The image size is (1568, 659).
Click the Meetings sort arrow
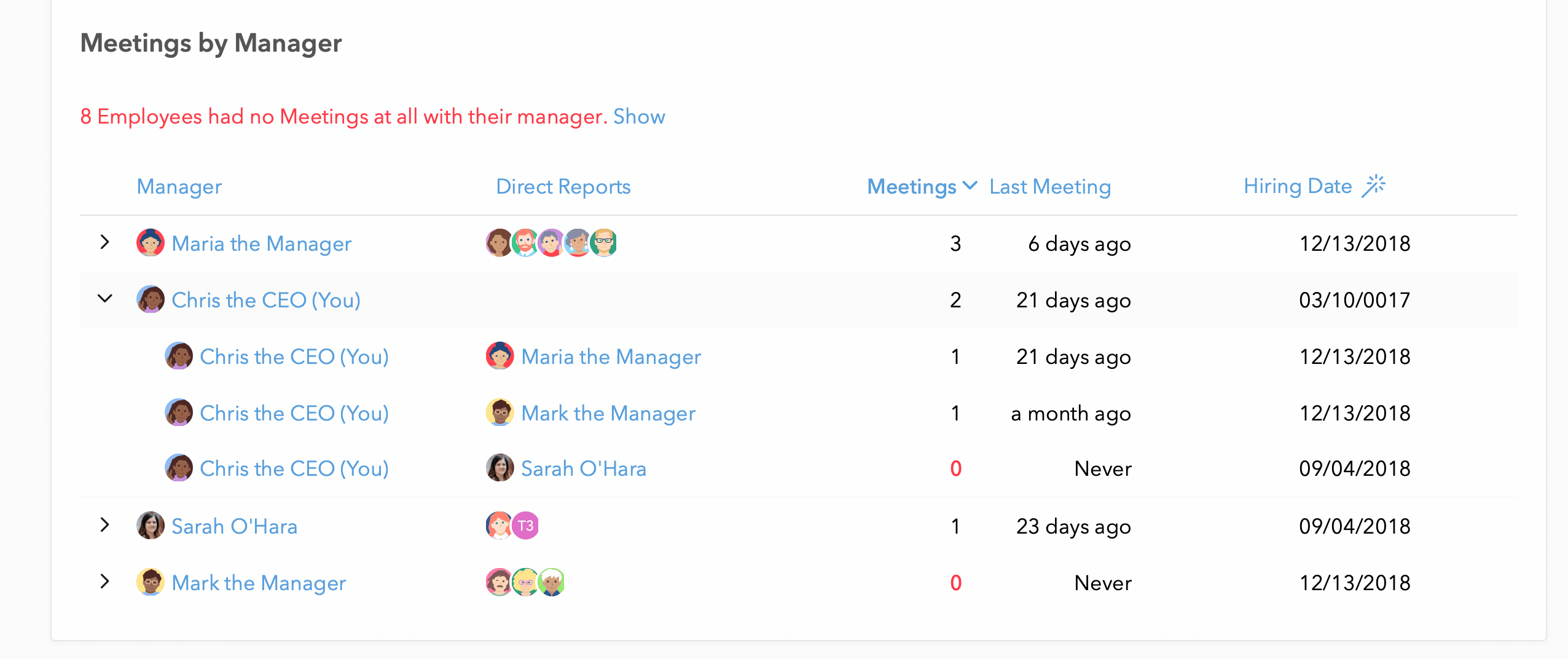click(x=970, y=185)
